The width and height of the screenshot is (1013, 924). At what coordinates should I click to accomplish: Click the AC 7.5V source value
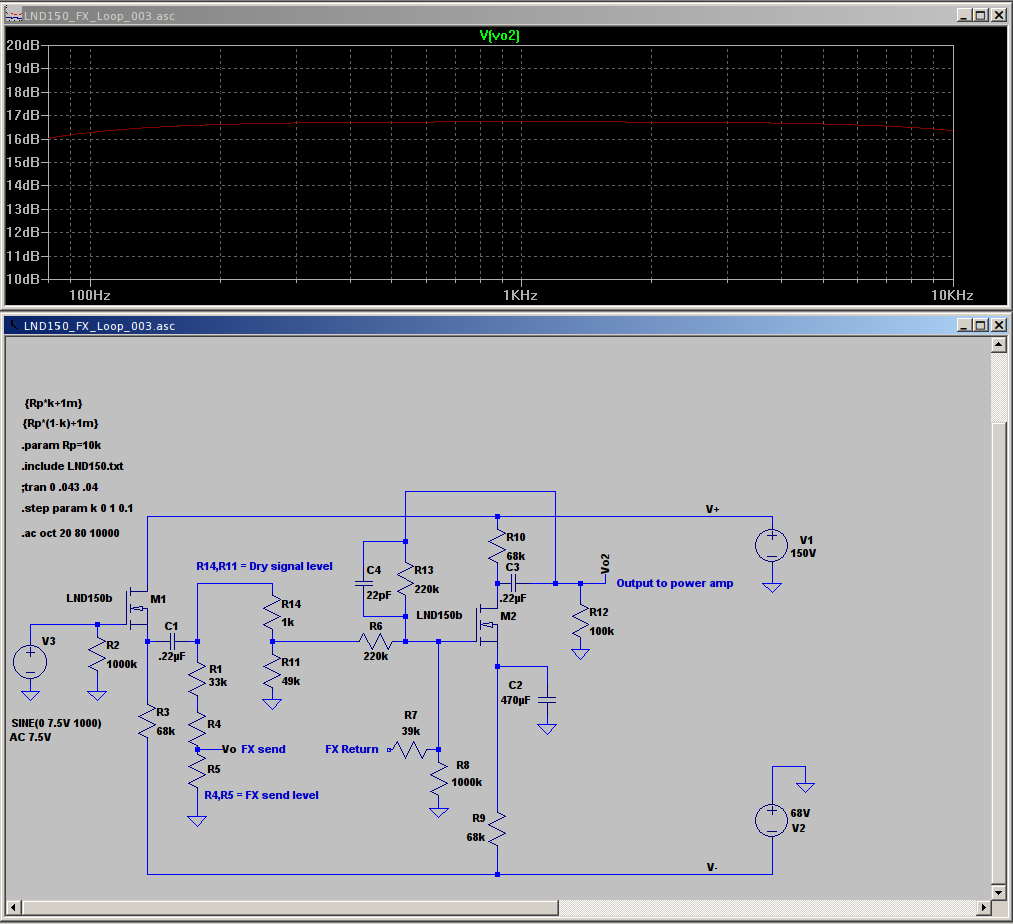[x=30, y=738]
